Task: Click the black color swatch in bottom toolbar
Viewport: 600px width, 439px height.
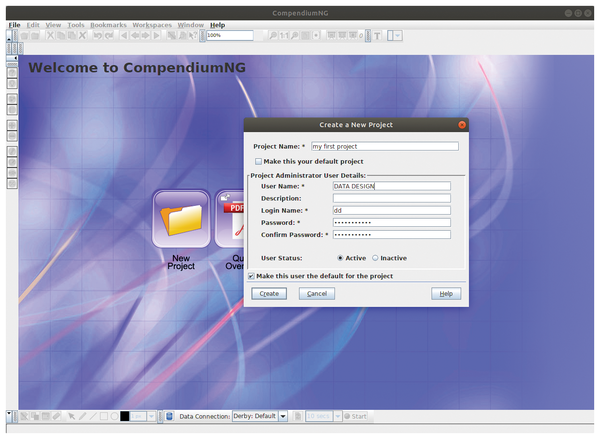Action: click(x=125, y=416)
